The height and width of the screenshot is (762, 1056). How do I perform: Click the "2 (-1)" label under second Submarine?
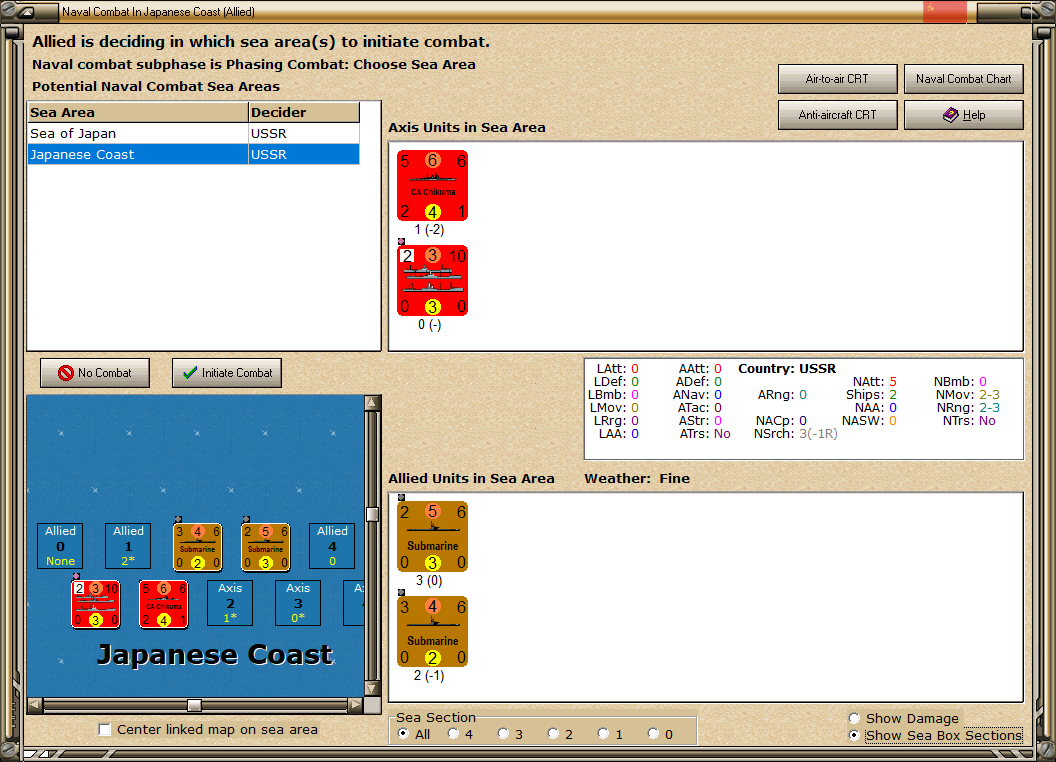[x=429, y=676]
